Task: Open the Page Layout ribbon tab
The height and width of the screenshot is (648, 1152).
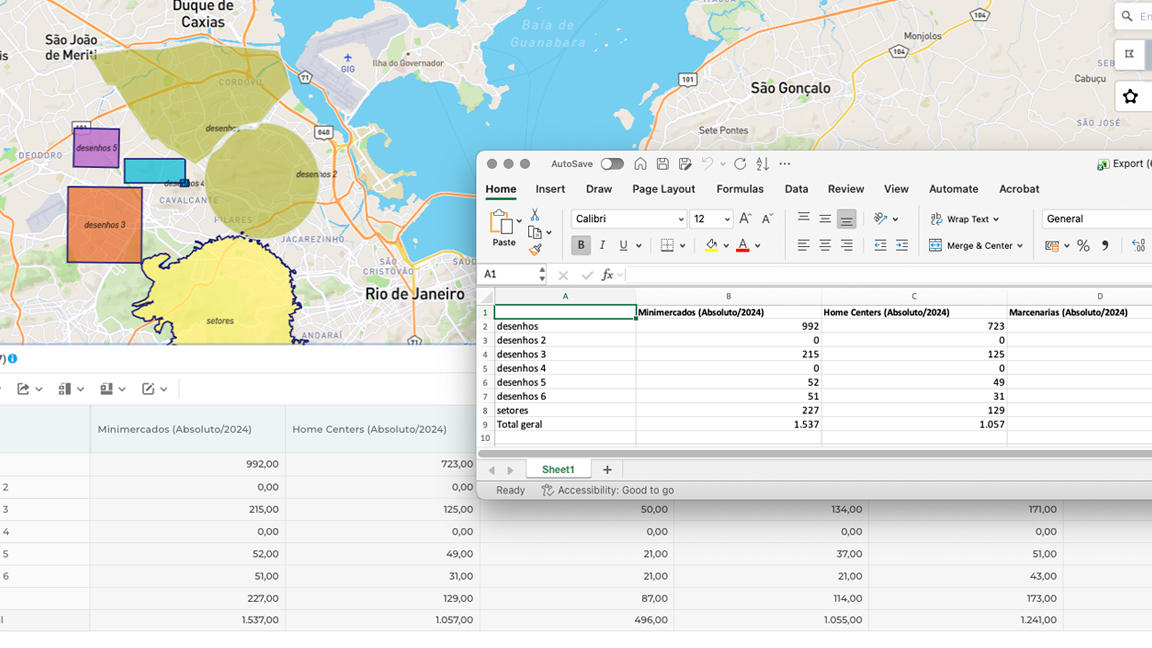Action: coord(663,189)
